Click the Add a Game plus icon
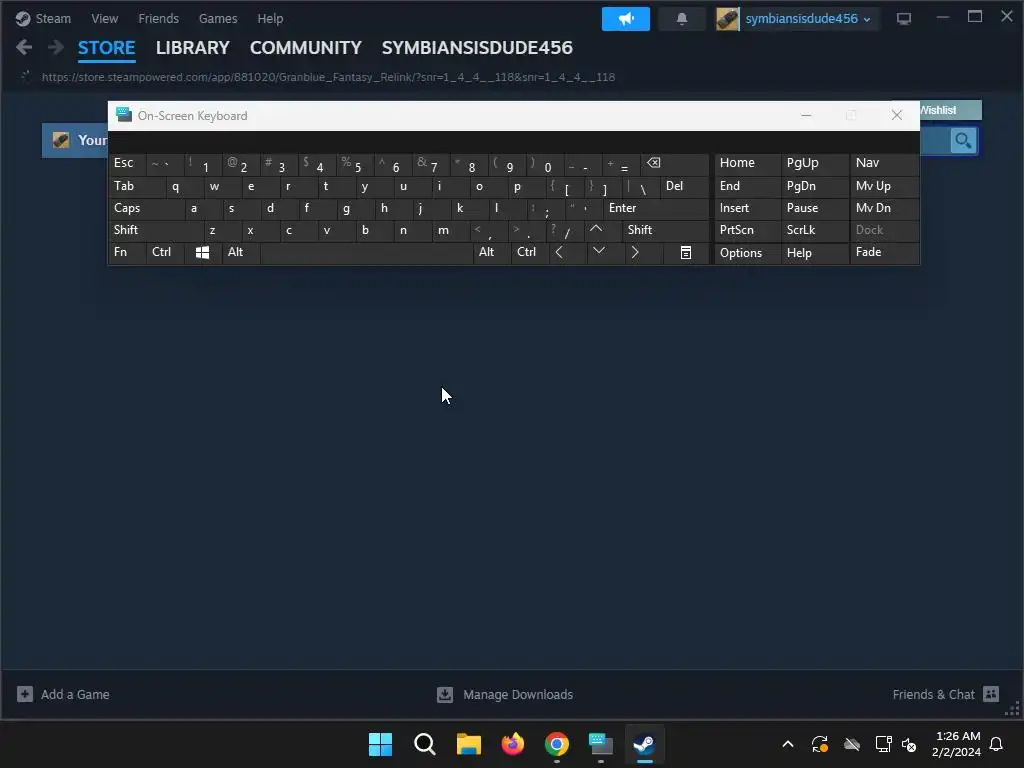This screenshot has width=1024, height=768. tap(25, 694)
